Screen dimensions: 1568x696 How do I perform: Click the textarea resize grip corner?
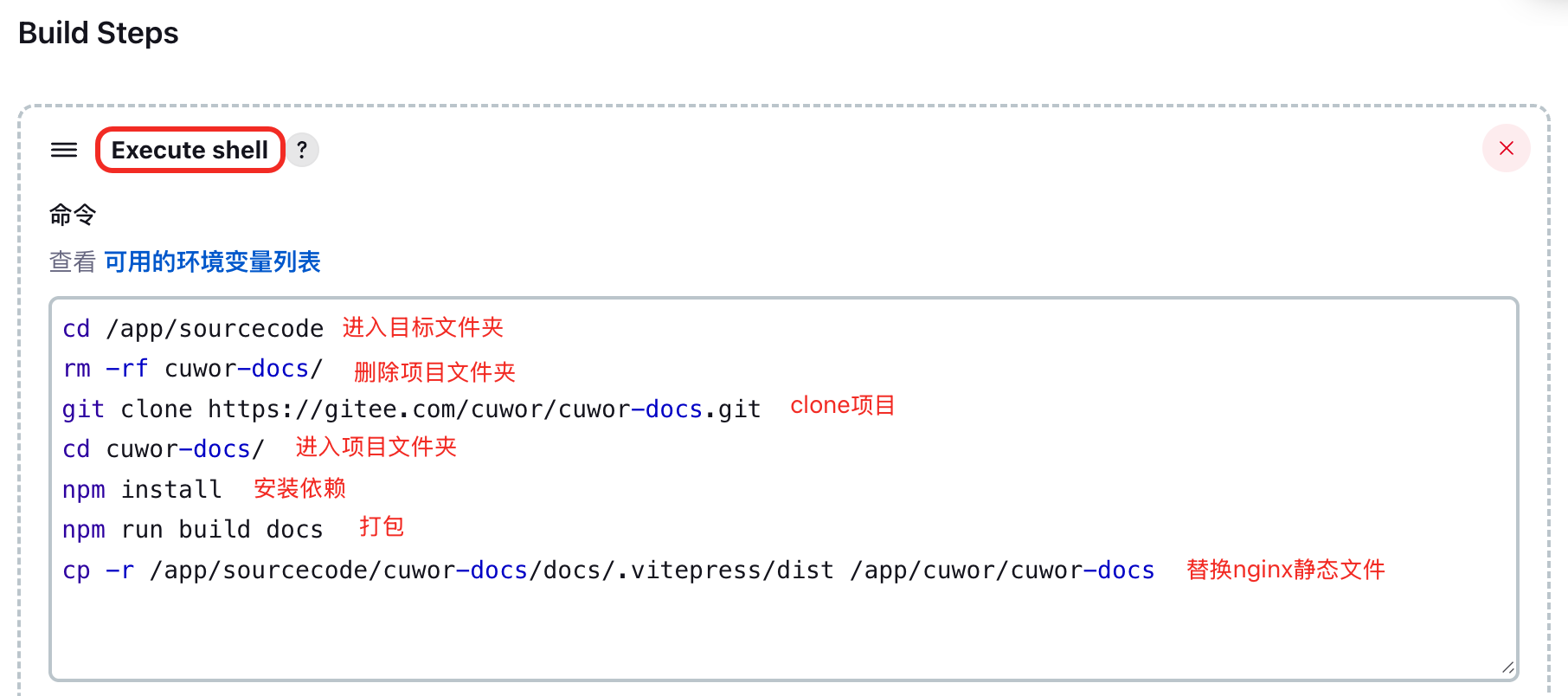coord(1507,667)
